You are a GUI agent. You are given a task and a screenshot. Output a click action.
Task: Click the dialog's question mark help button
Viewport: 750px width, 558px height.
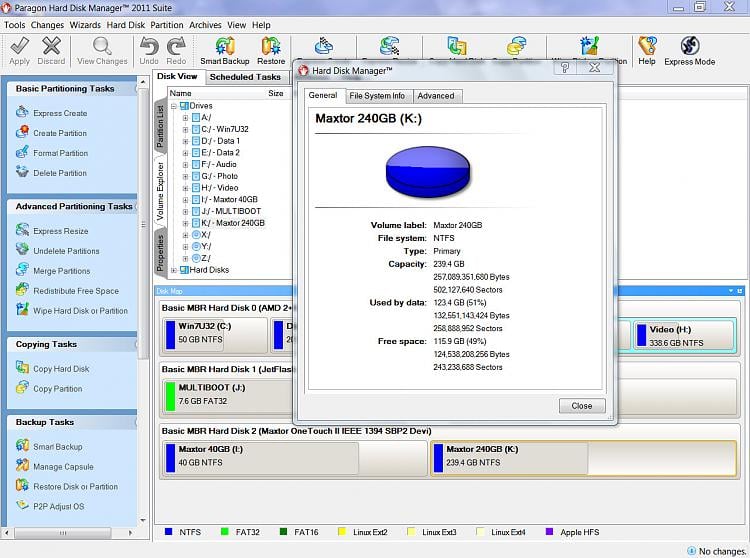click(565, 67)
